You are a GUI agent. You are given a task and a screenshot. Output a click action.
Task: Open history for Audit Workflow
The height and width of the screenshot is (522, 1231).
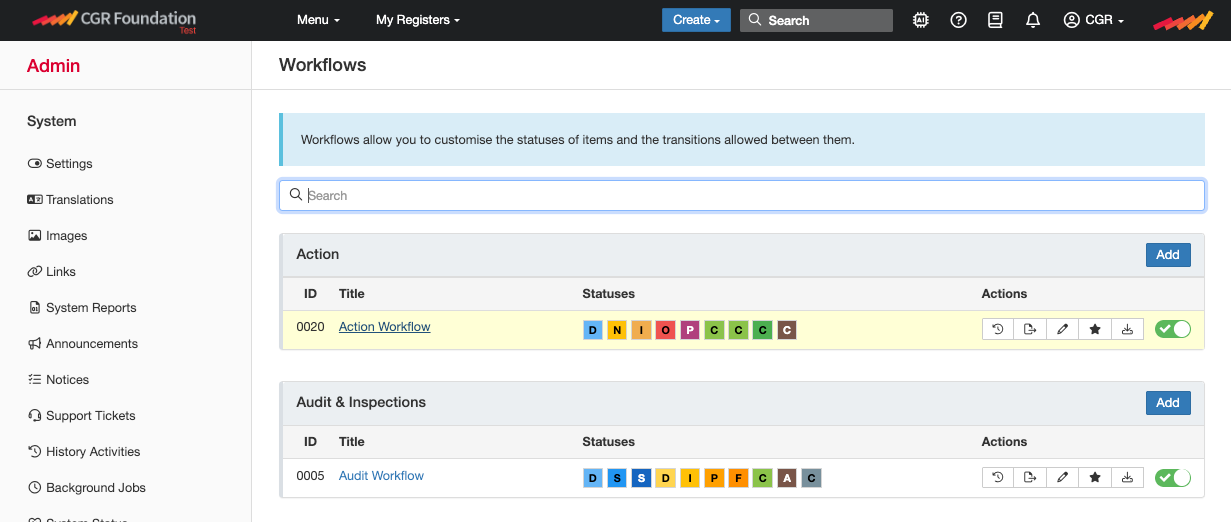(998, 477)
